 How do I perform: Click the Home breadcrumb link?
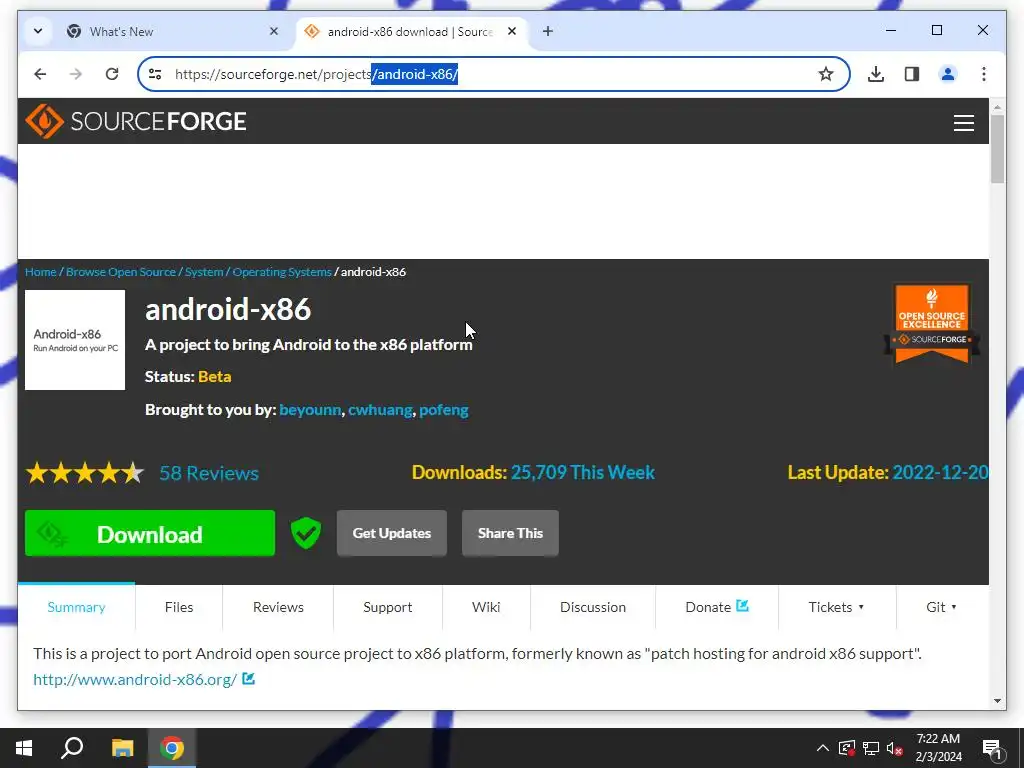[x=40, y=272]
